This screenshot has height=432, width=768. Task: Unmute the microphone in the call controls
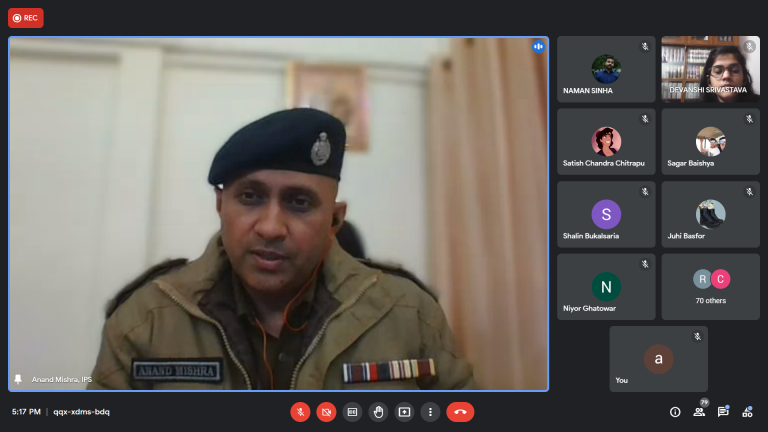point(300,411)
